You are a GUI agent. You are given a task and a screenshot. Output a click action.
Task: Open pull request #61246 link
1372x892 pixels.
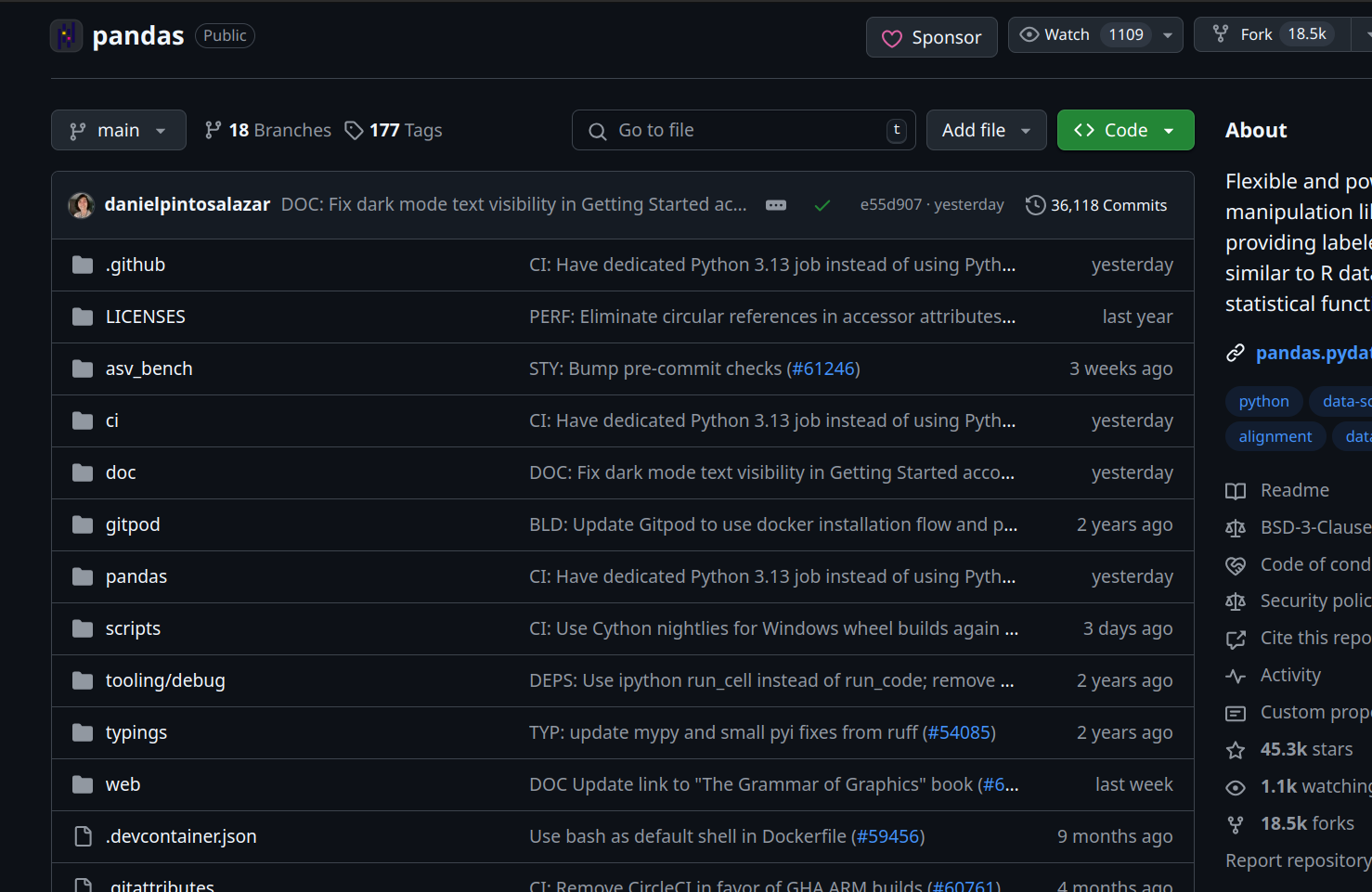[823, 368]
